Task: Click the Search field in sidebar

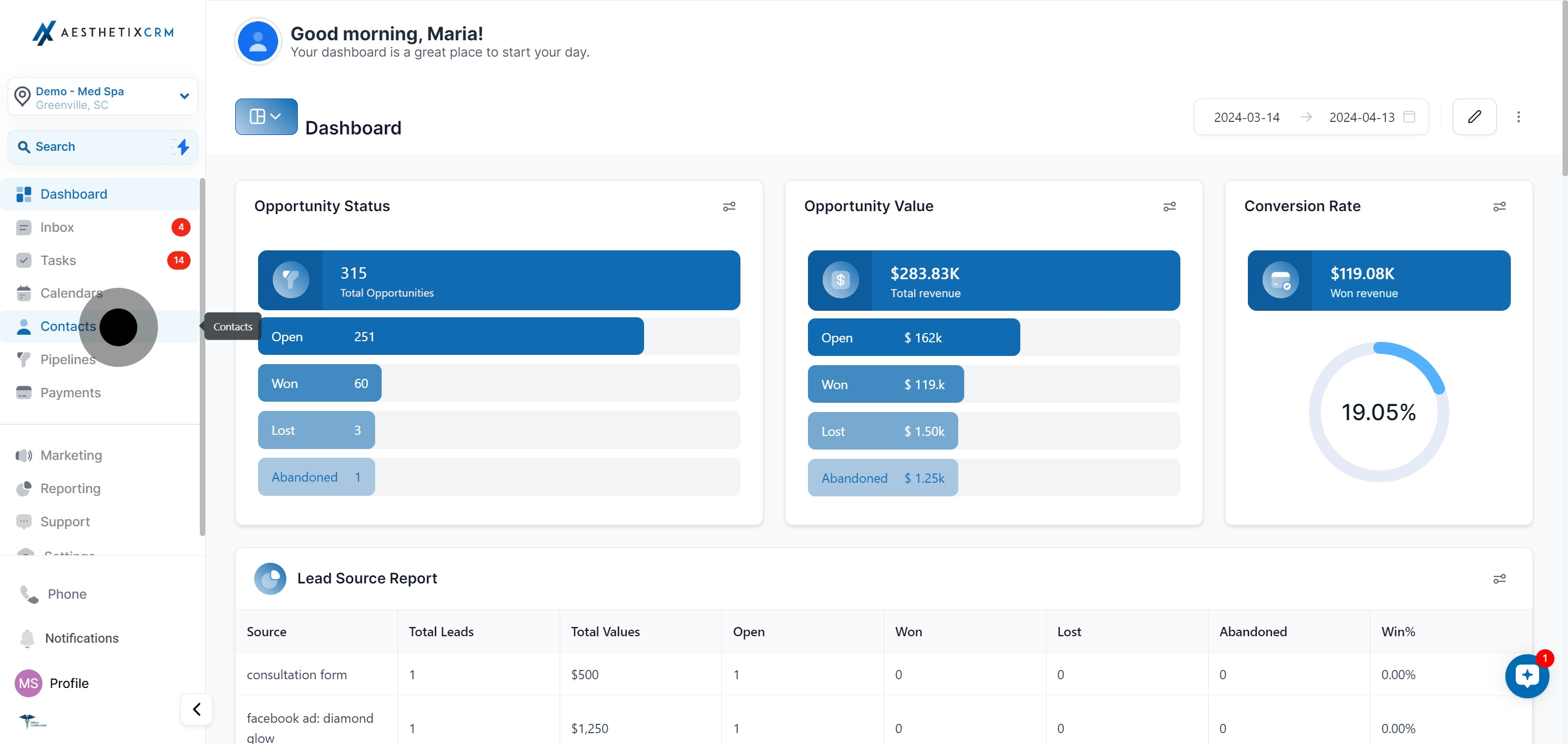Action: (91, 146)
